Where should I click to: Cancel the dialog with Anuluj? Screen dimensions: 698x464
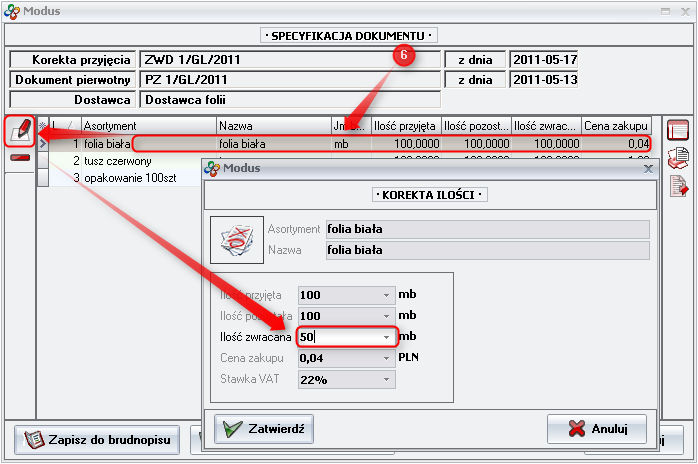[597, 429]
